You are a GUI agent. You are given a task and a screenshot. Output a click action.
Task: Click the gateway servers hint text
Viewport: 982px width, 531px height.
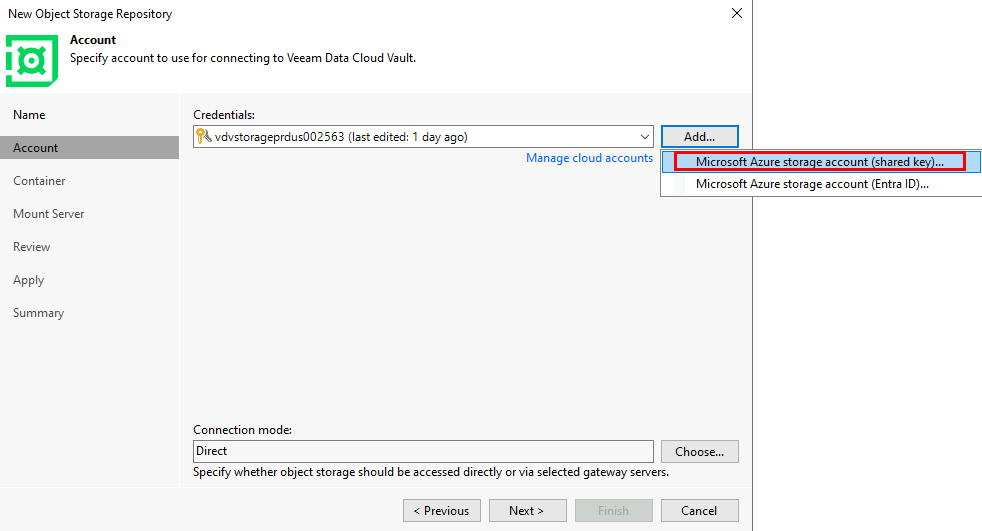[x=431, y=472]
